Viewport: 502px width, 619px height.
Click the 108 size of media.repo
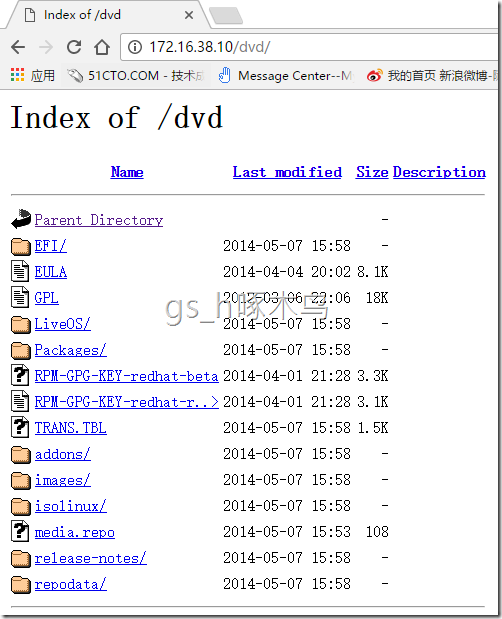coord(377,533)
